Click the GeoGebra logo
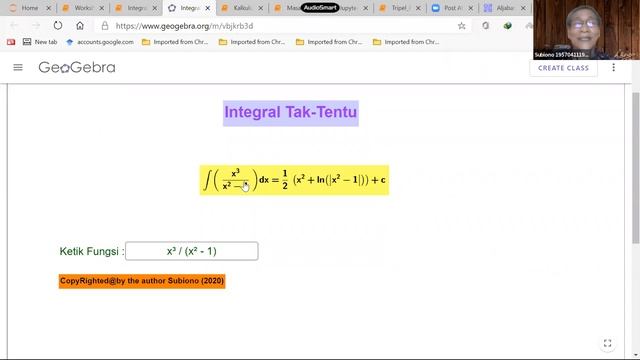Image resolution: width=640 pixels, height=360 pixels. (77, 67)
